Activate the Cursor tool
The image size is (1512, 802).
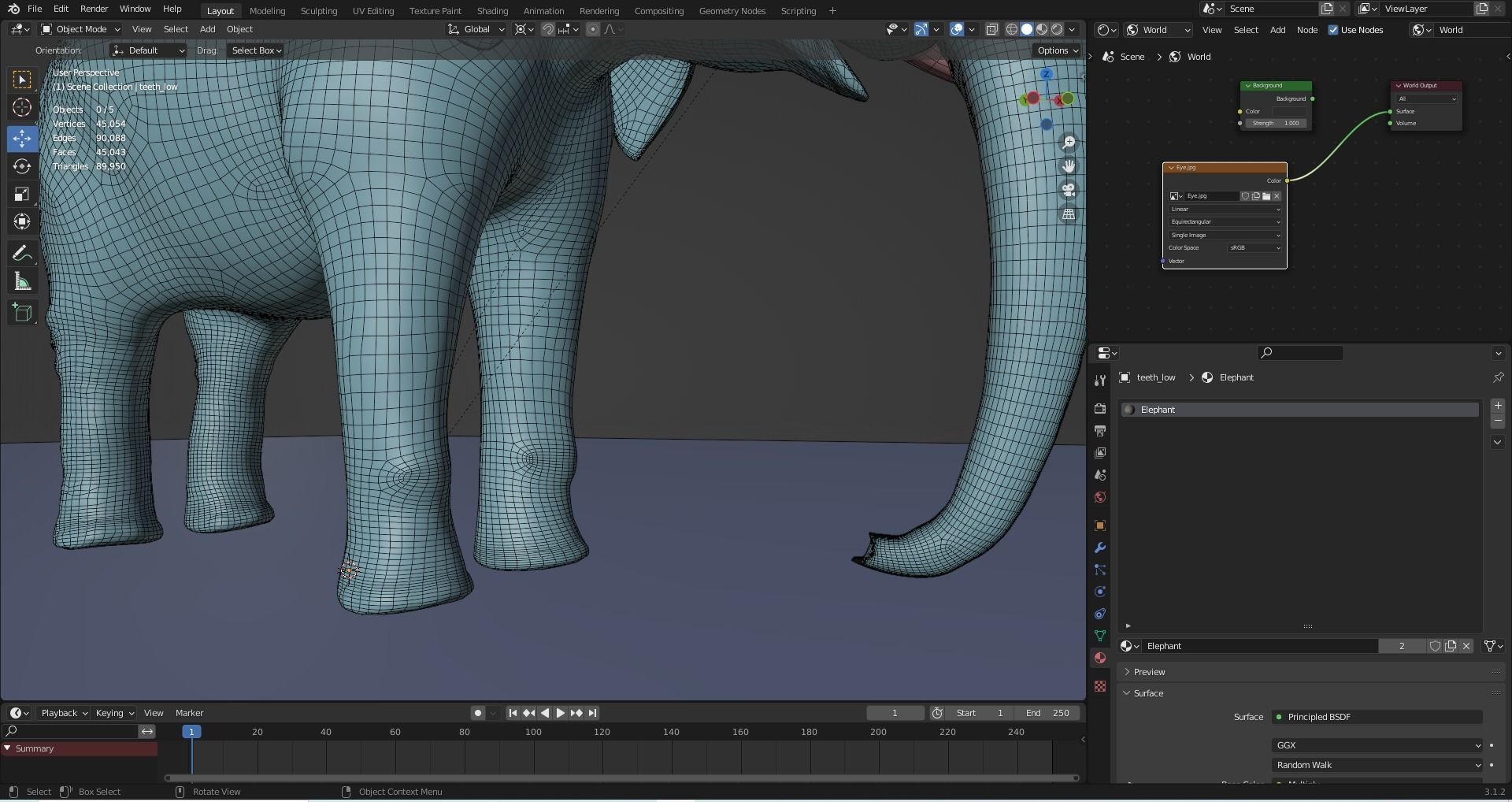coord(22,107)
